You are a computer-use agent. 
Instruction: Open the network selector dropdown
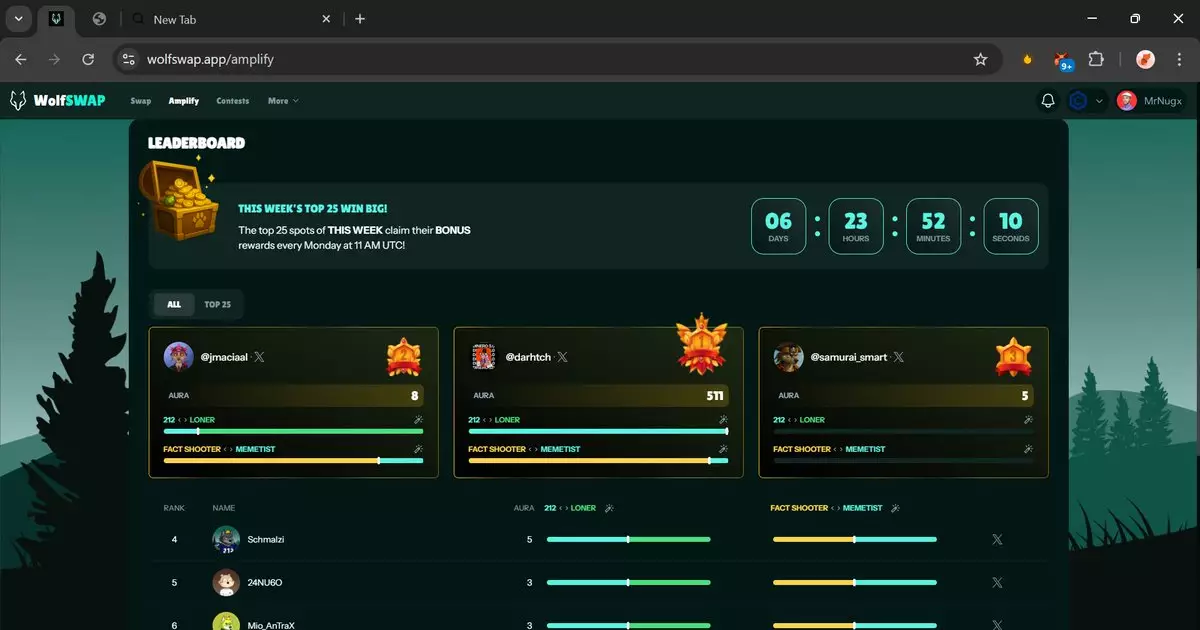point(1085,101)
